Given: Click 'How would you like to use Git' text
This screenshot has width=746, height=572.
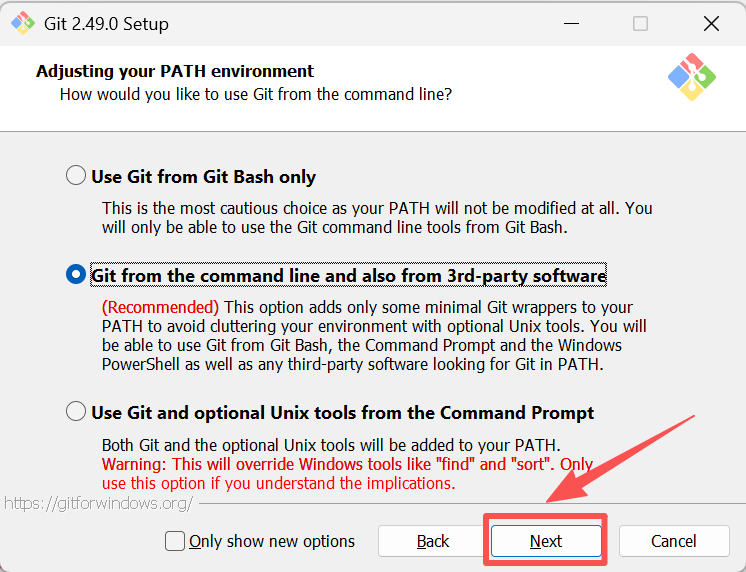Looking at the screenshot, I should pos(255,94).
